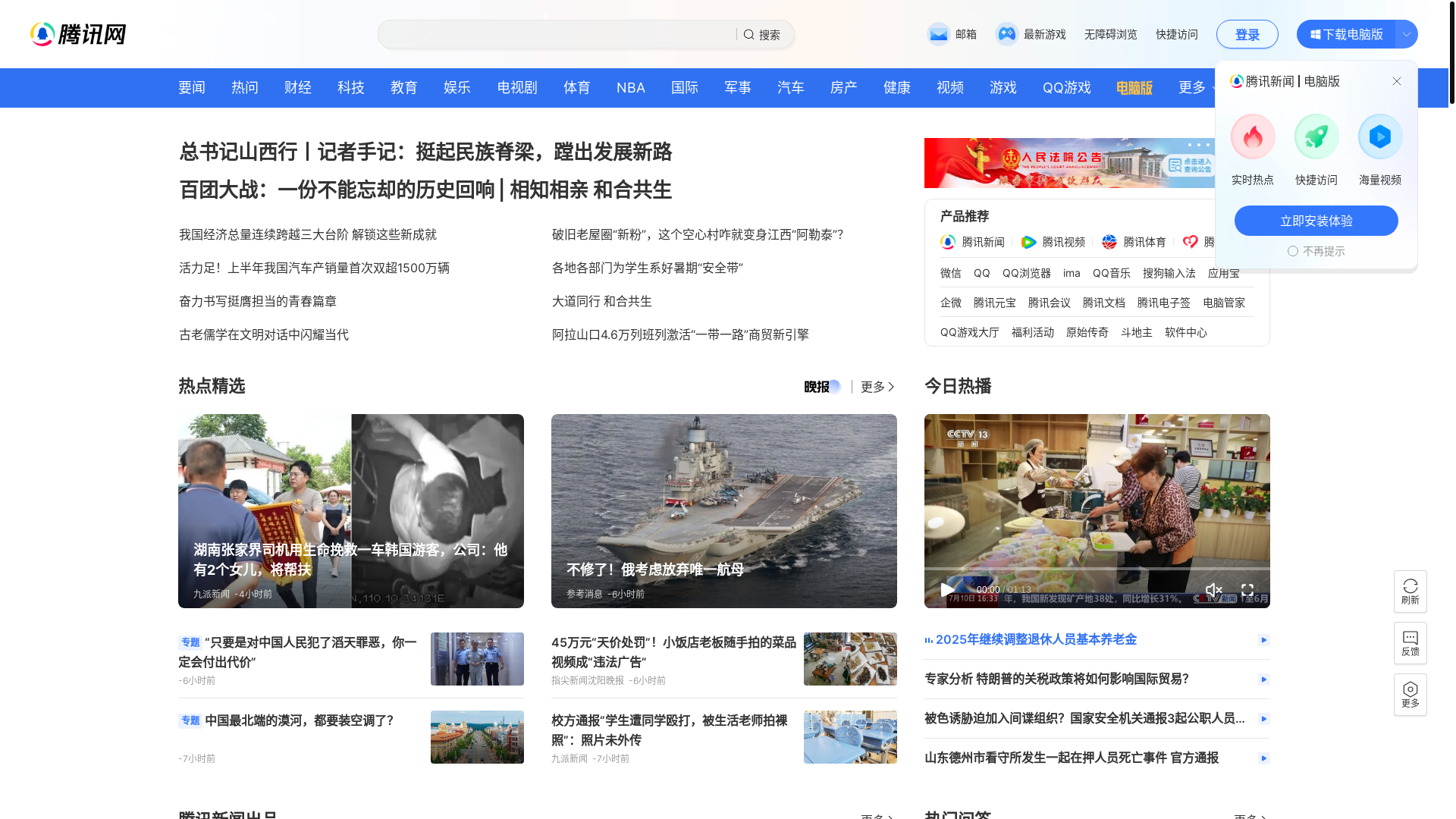This screenshot has width=1456, height=819.
Task: Enter fullscreen on the video player
Action: point(1247,589)
